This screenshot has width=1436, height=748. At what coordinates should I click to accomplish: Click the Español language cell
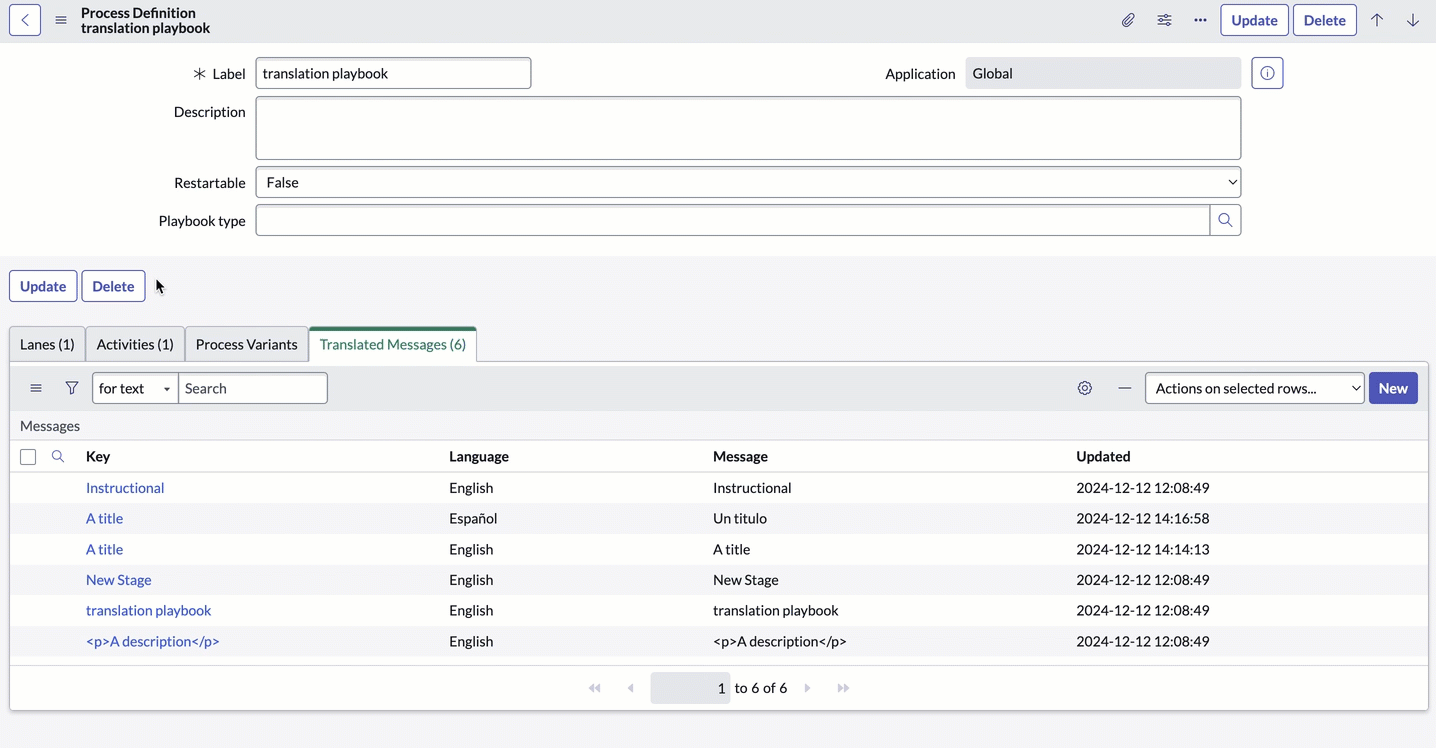[473, 518]
